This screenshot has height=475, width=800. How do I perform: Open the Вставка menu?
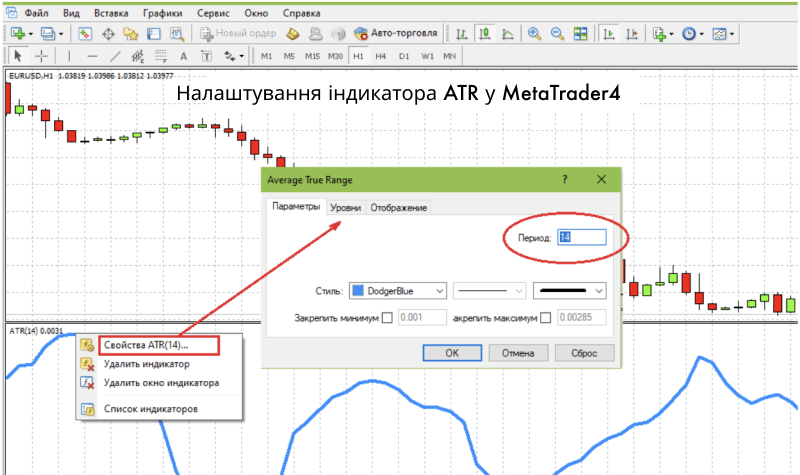(111, 13)
